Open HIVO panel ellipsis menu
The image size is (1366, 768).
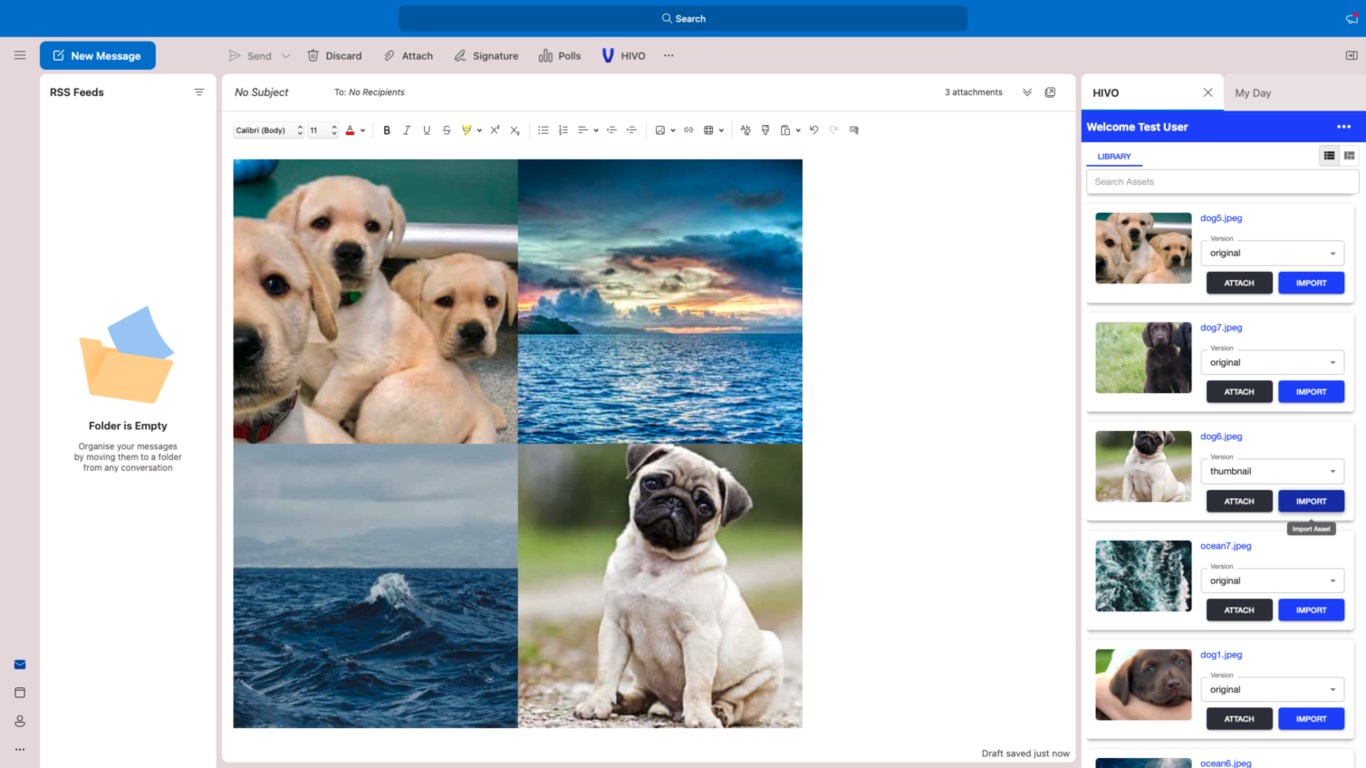point(1343,127)
